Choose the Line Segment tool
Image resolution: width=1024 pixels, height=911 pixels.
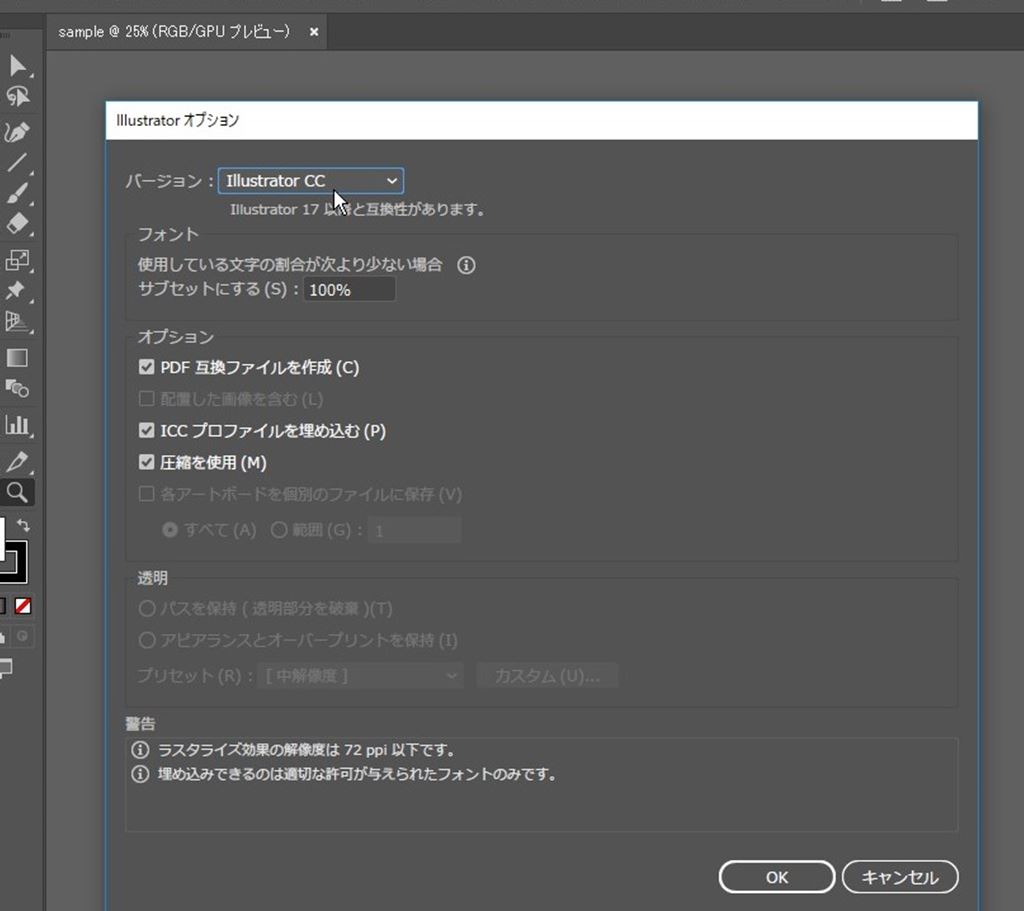[x=16, y=163]
